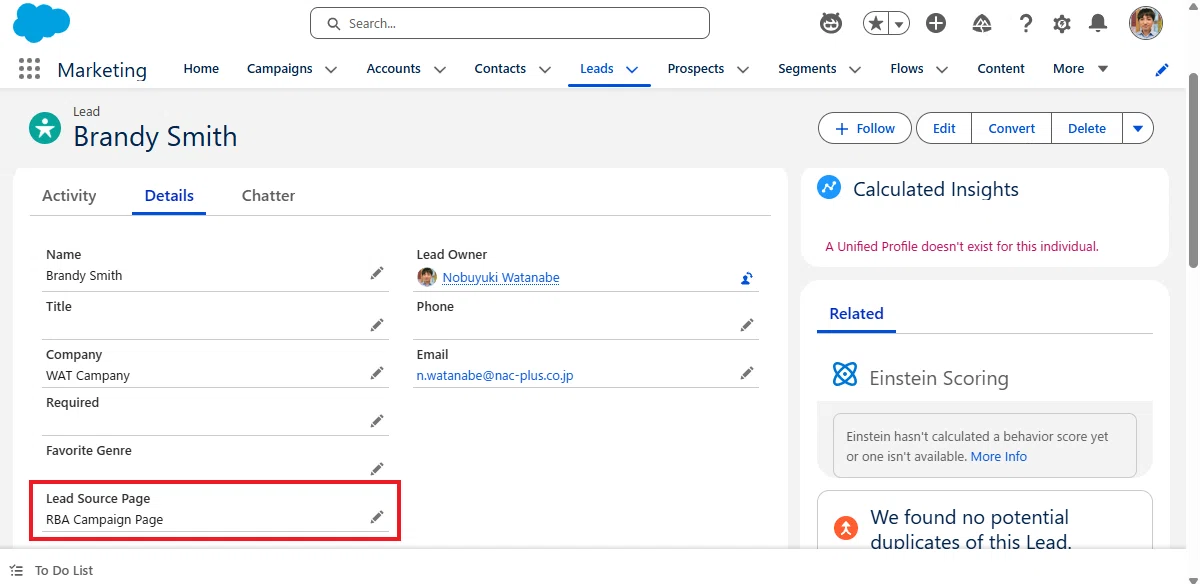Open the Help question mark icon
This screenshot has height=584, width=1200.
pyautogui.click(x=1025, y=23)
